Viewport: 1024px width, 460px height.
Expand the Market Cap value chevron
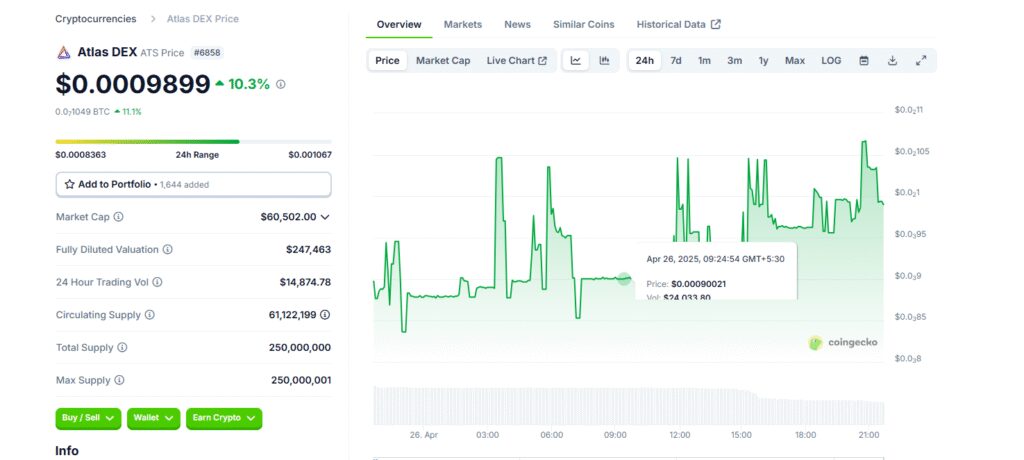pyautogui.click(x=325, y=217)
